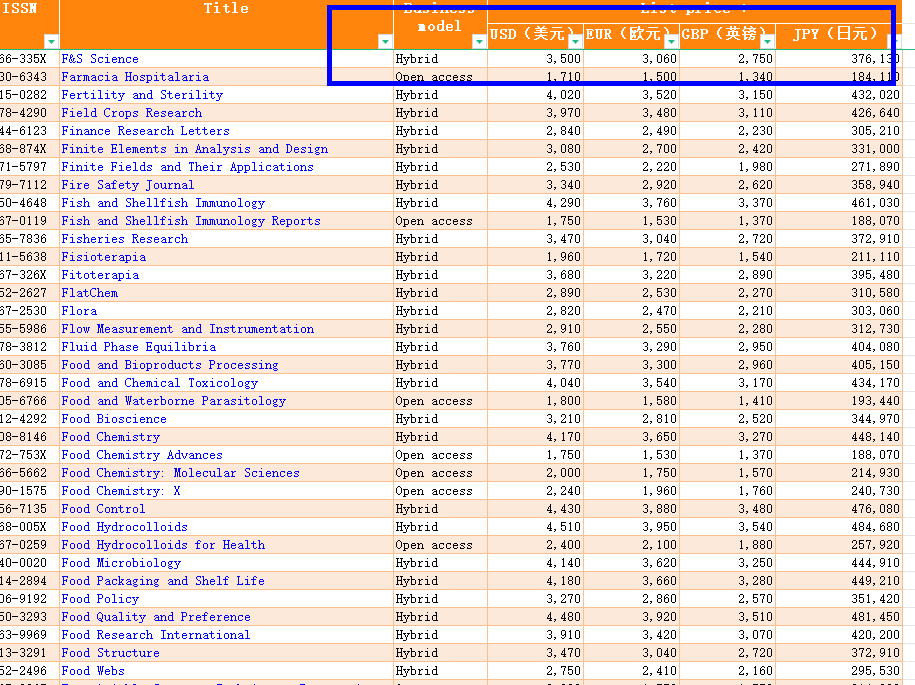Click the FlatChem journal link
915x685 pixels.
[89, 293]
